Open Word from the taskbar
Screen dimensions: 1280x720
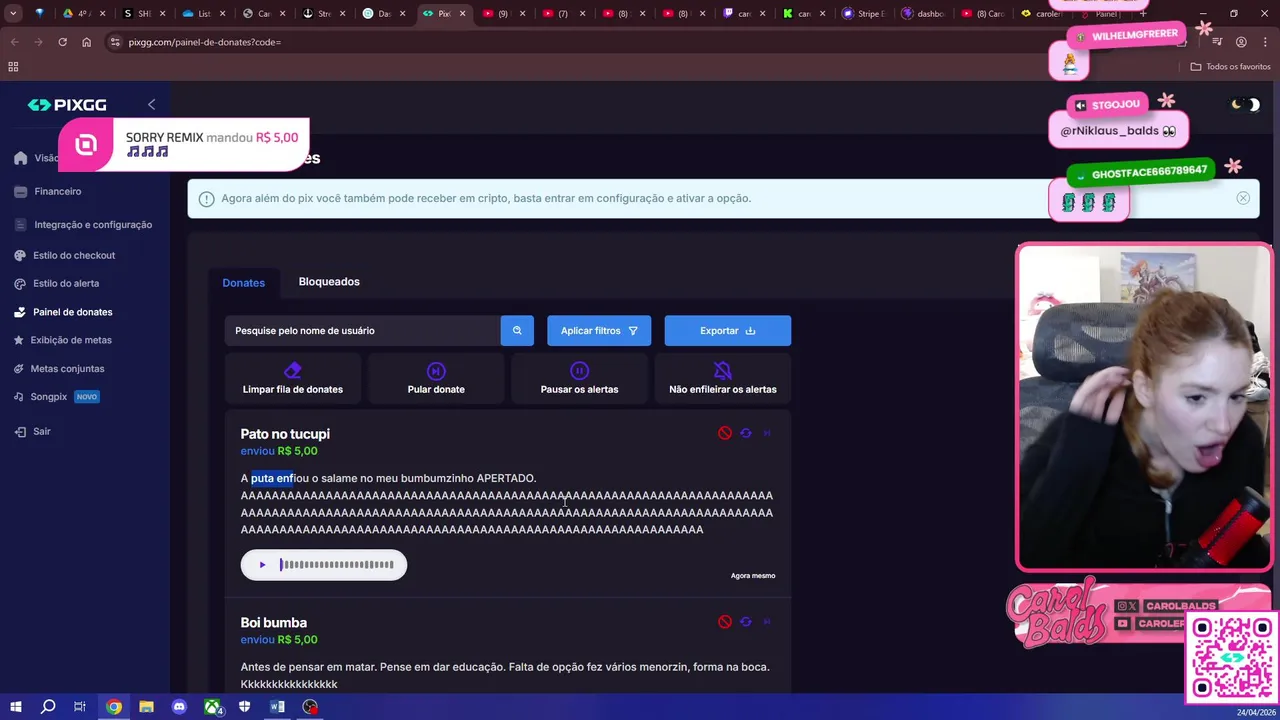click(x=277, y=707)
